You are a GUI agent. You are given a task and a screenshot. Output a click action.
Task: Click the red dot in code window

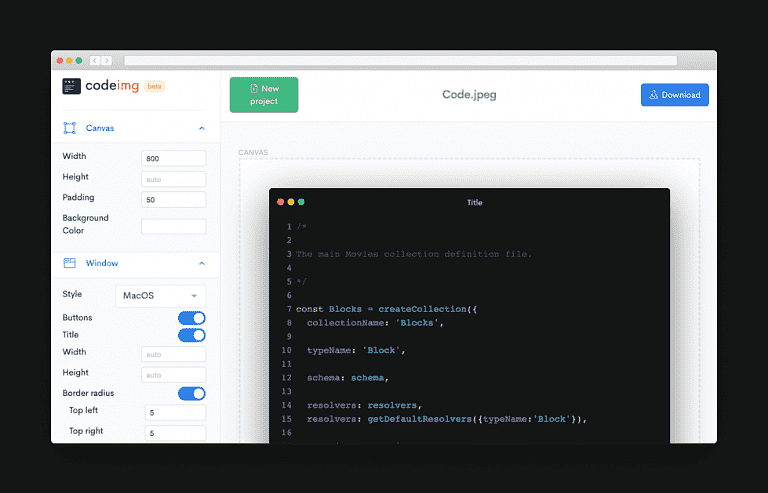(x=281, y=202)
